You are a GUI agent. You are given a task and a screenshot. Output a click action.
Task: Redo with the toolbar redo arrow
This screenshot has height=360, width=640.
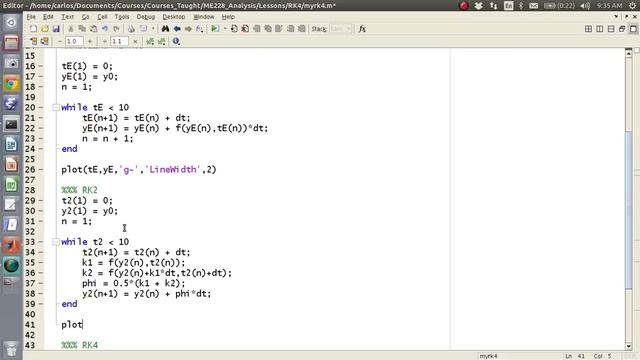point(116,29)
